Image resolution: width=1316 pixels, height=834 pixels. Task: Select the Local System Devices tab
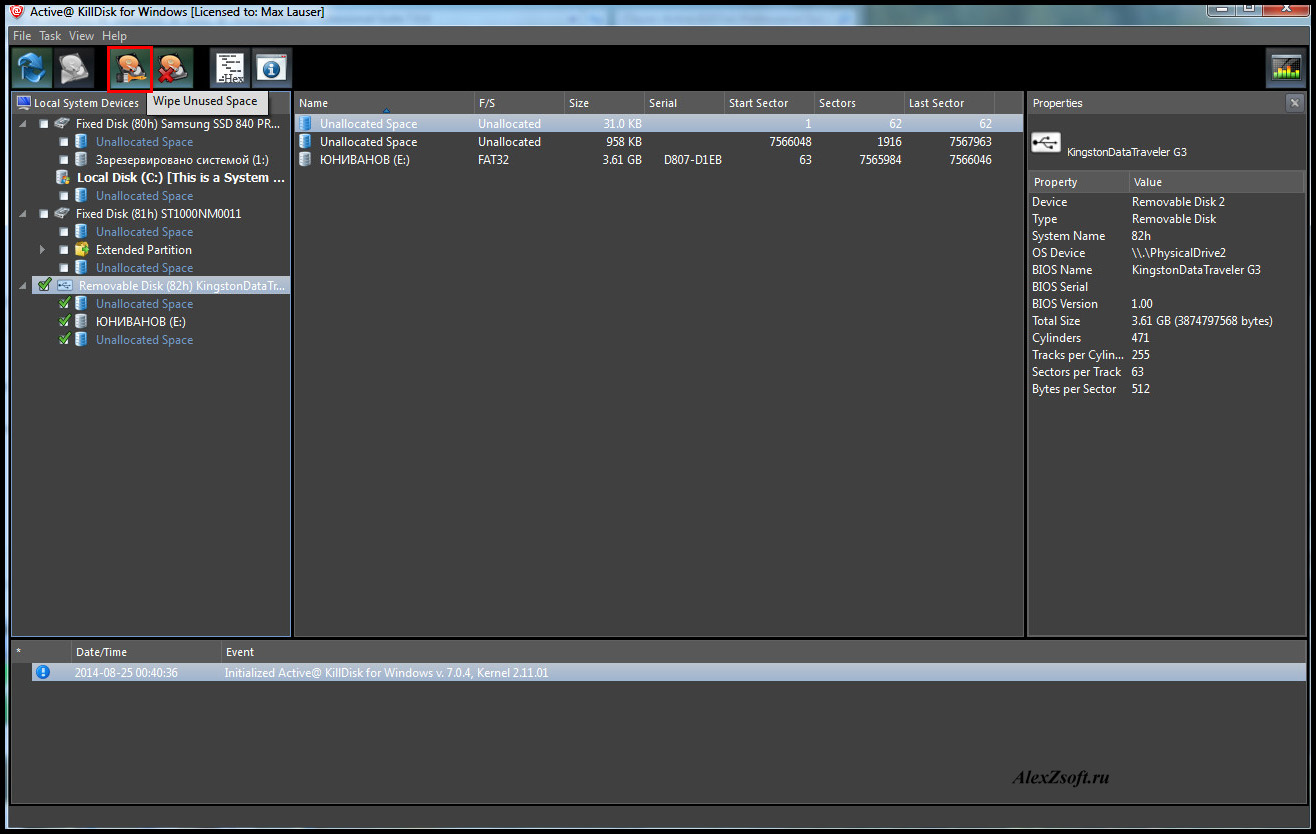(78, 103)
